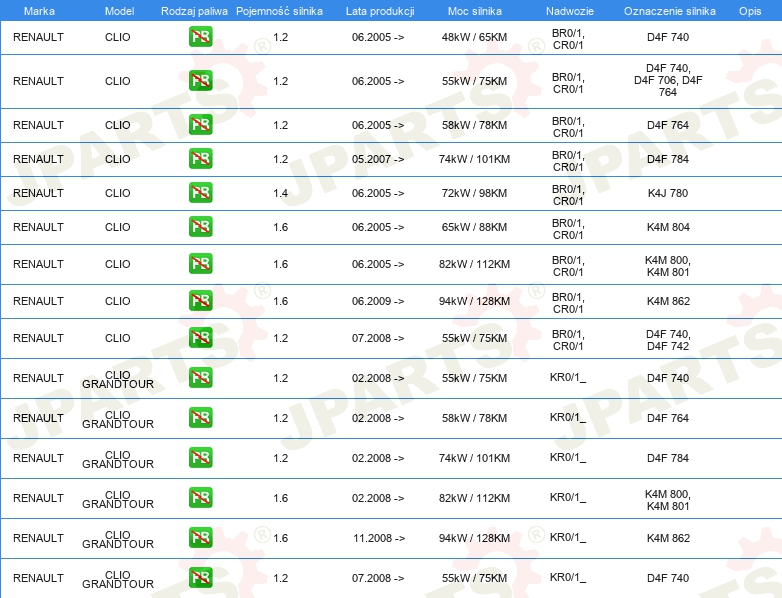
Task: Click 1.6 capacity in the 11.2008 row
Action: (x=280, y=538)
